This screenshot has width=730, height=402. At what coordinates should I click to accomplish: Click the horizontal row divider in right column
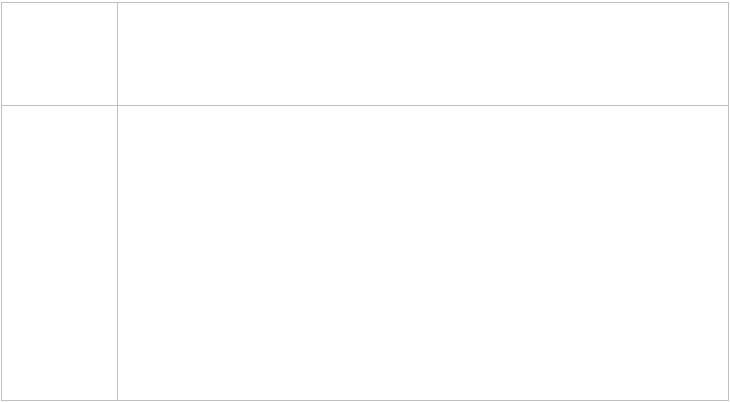coord(423,105)
